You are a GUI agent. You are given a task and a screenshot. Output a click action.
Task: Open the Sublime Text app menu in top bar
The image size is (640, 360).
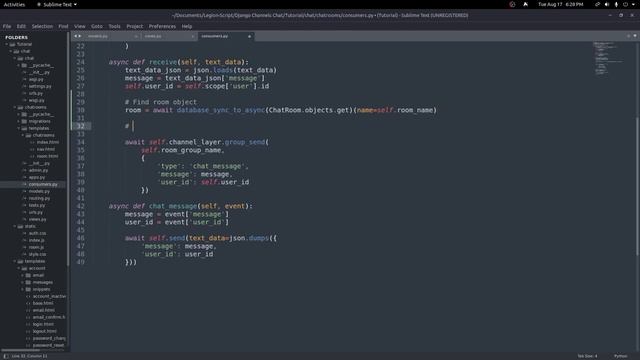click(x=57, y=4)
